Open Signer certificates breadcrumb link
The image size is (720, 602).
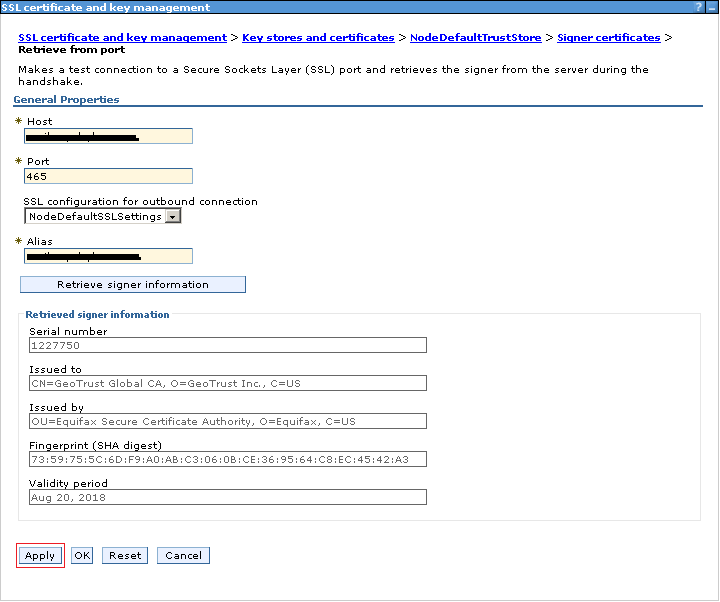point(608,37)
